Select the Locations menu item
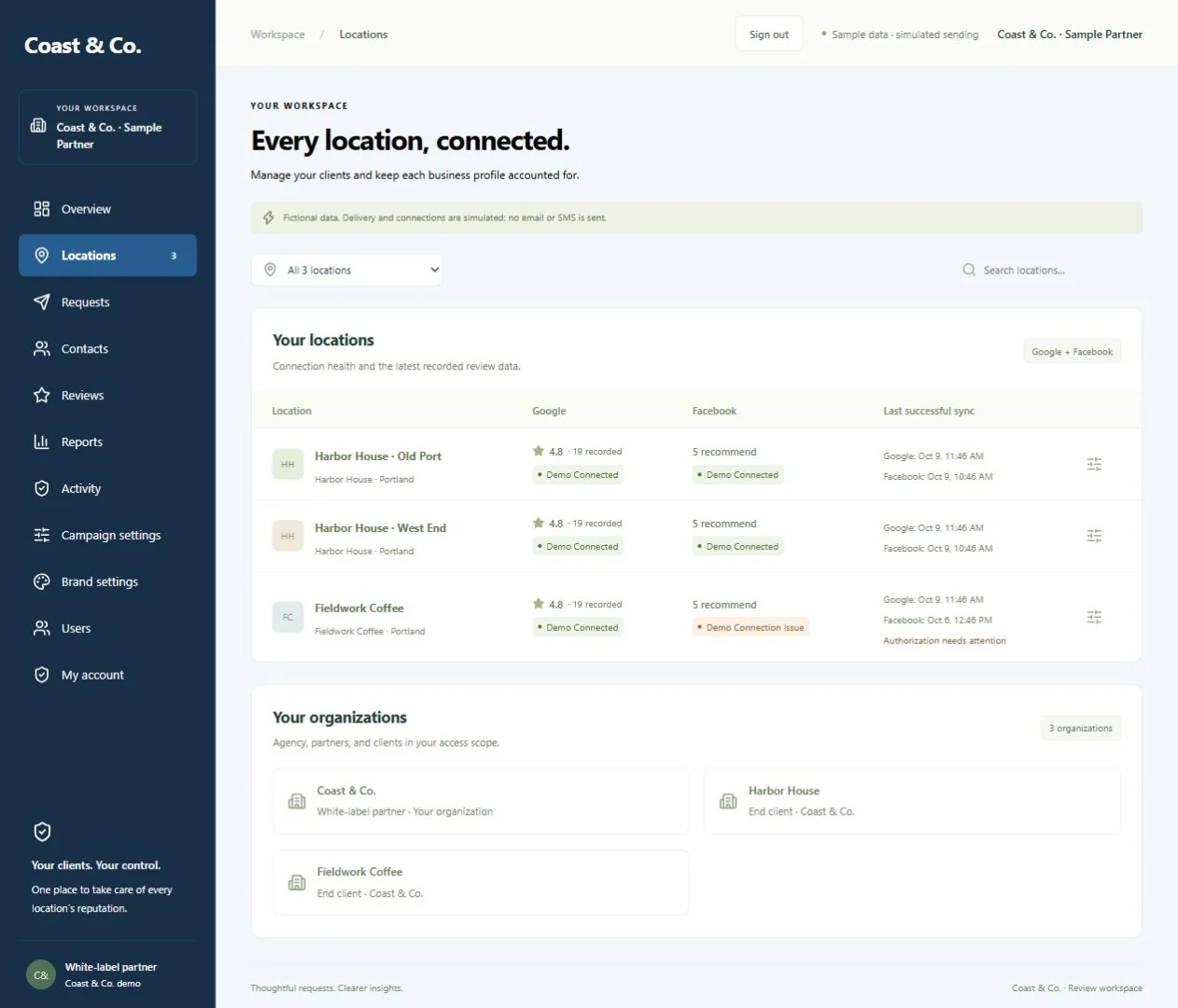 [107, 256]
